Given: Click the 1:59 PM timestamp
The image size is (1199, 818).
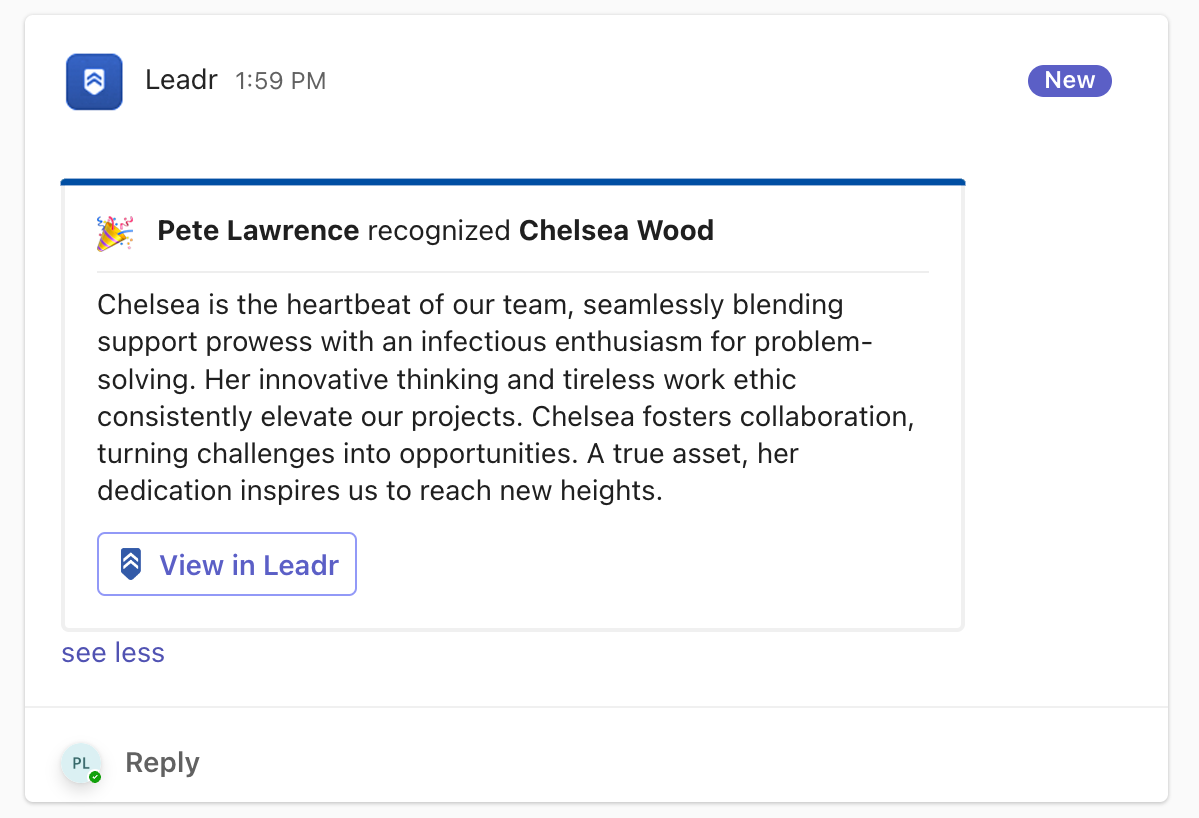Looking at the screenshot, I should (281, 81).
